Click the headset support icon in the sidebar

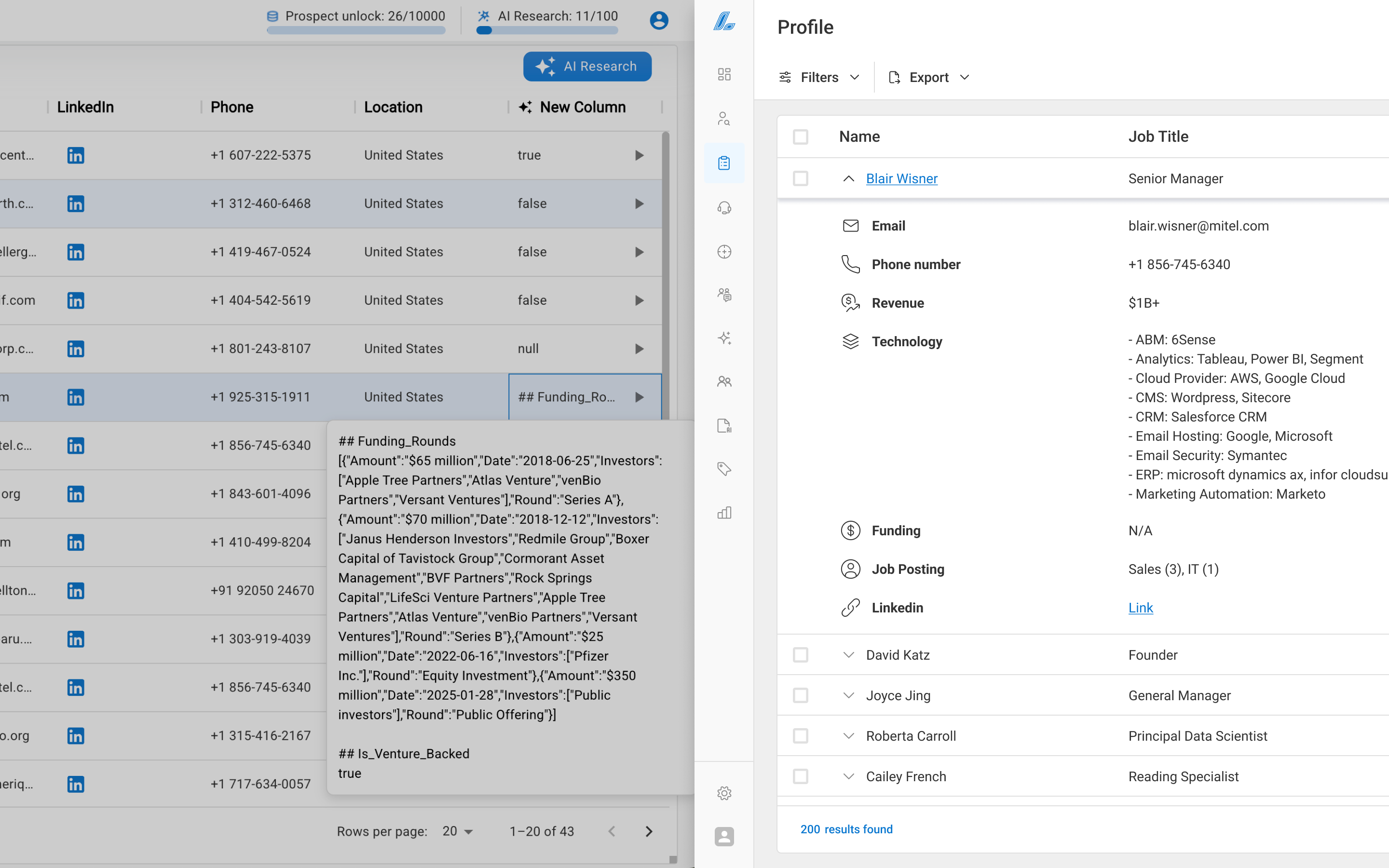(724, 208)
